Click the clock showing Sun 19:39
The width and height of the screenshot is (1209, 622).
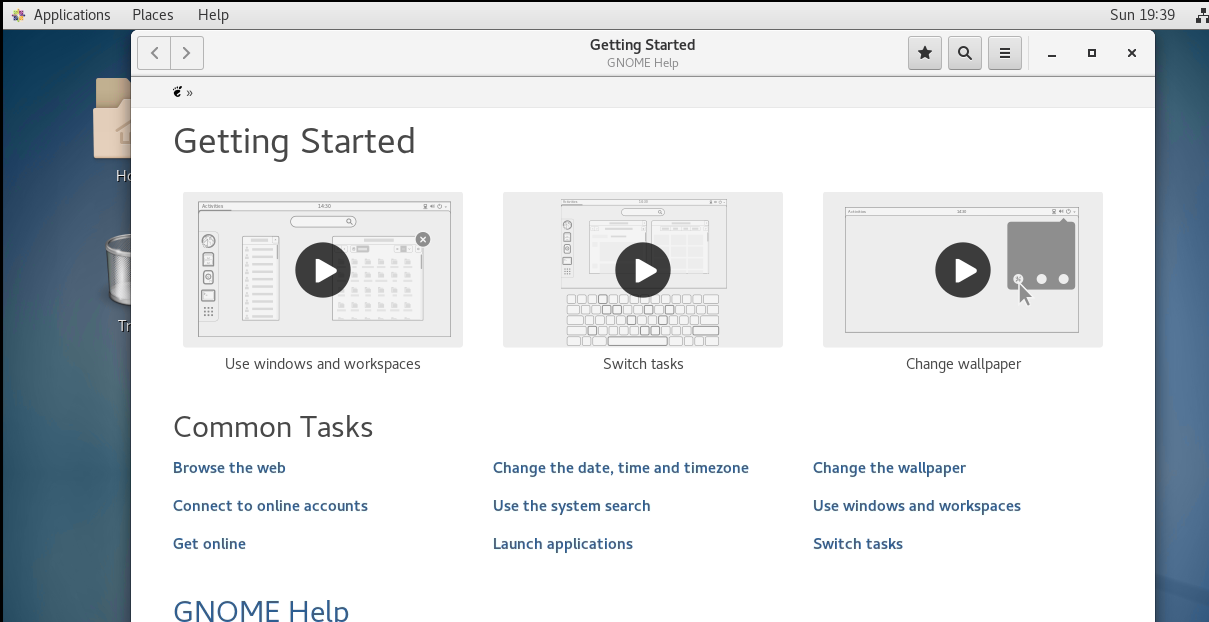click(1142, 15)
